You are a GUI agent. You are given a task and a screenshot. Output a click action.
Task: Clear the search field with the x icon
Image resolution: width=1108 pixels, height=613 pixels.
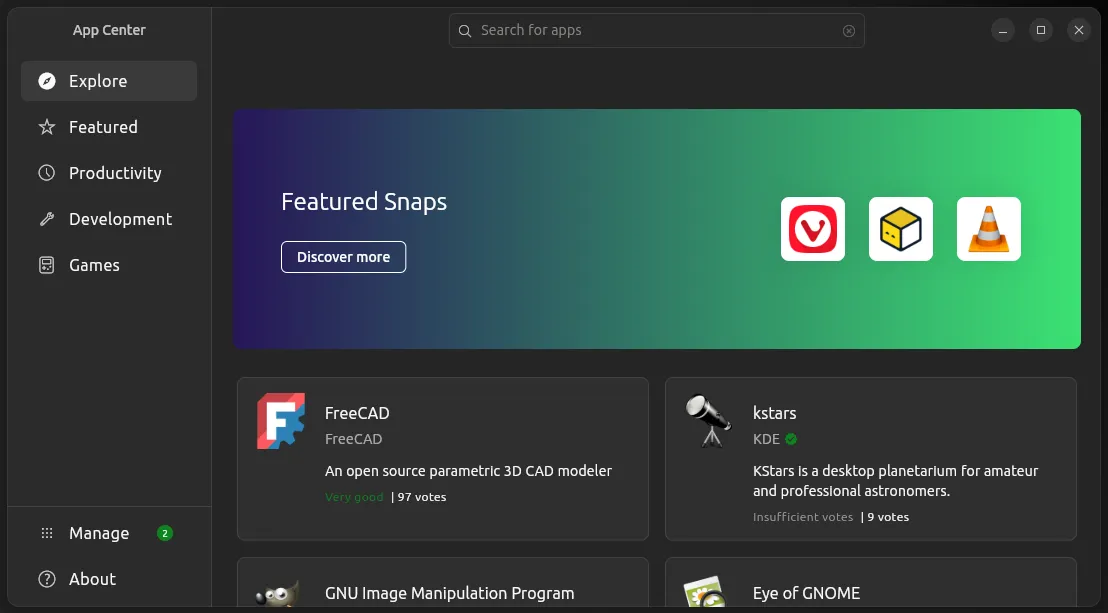(849, 30)
